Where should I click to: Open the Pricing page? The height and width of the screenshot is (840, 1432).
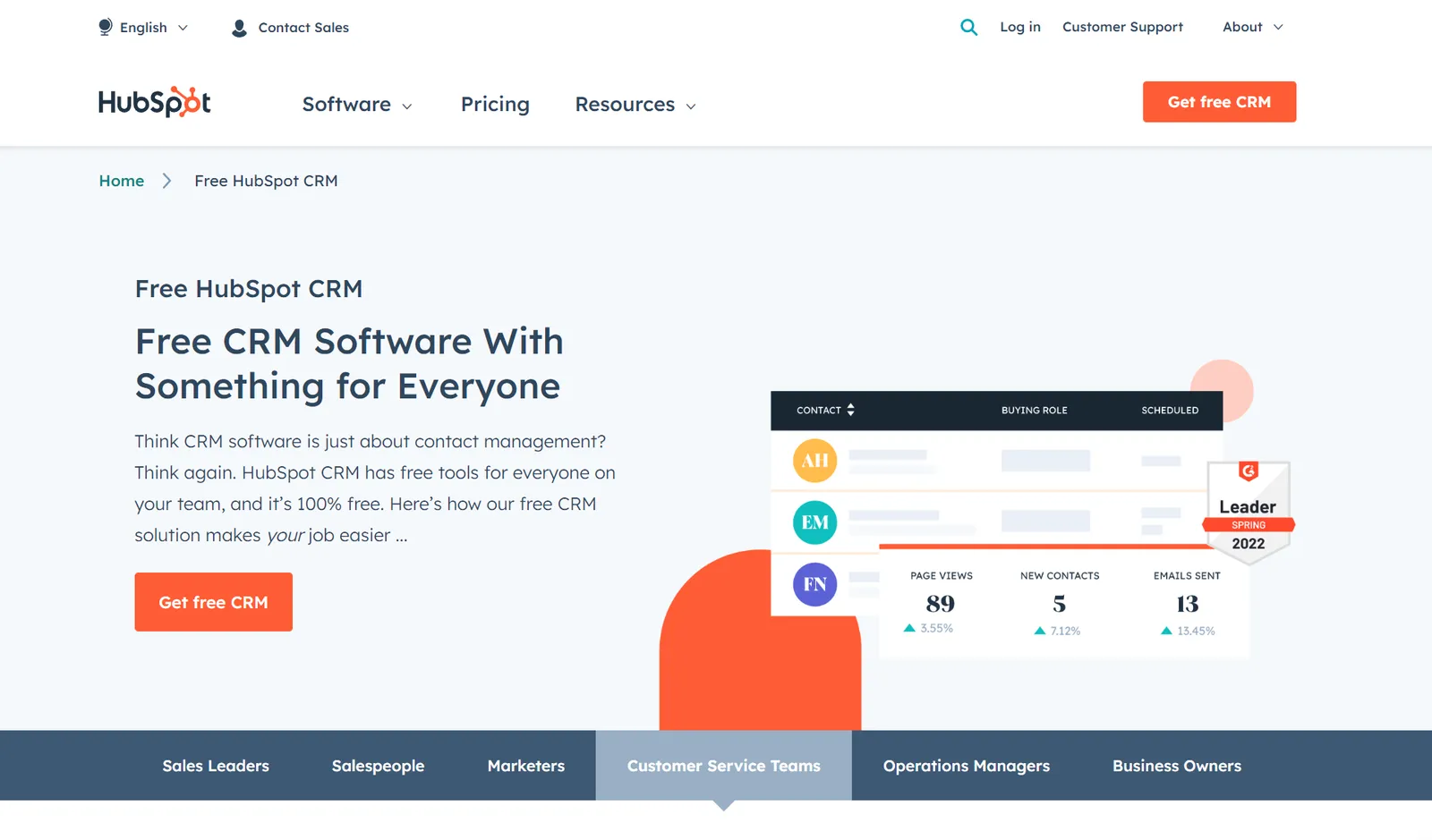click(x=495, y=105)
